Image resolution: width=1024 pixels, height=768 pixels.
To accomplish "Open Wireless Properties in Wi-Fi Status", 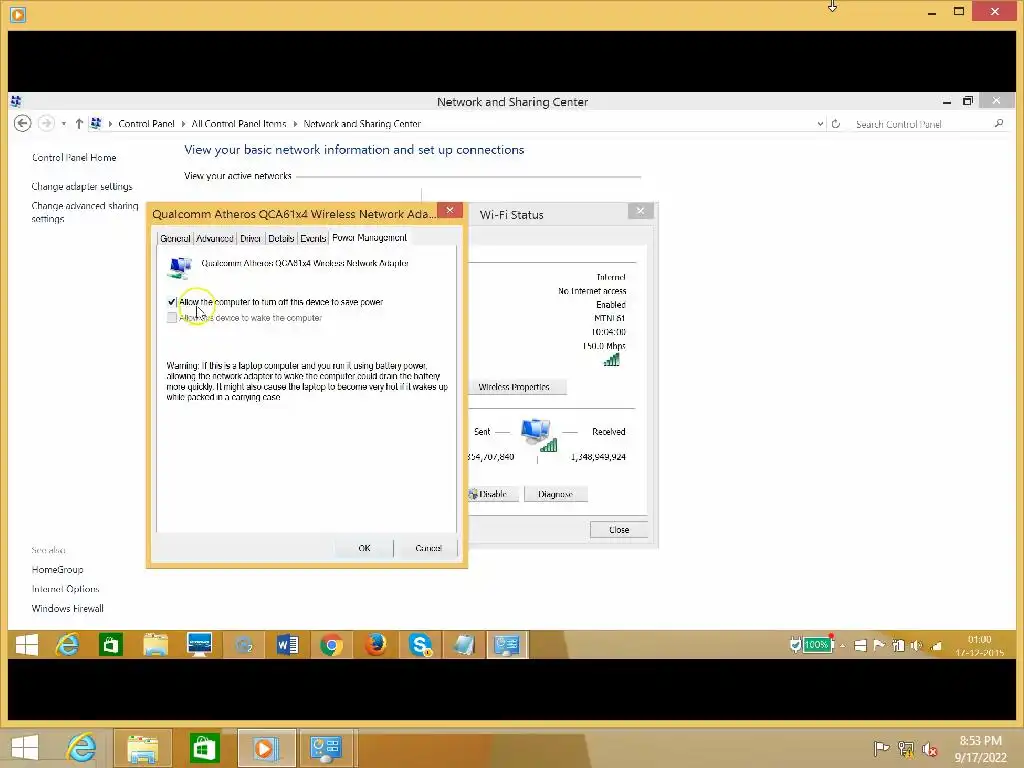I will point(514,387).
